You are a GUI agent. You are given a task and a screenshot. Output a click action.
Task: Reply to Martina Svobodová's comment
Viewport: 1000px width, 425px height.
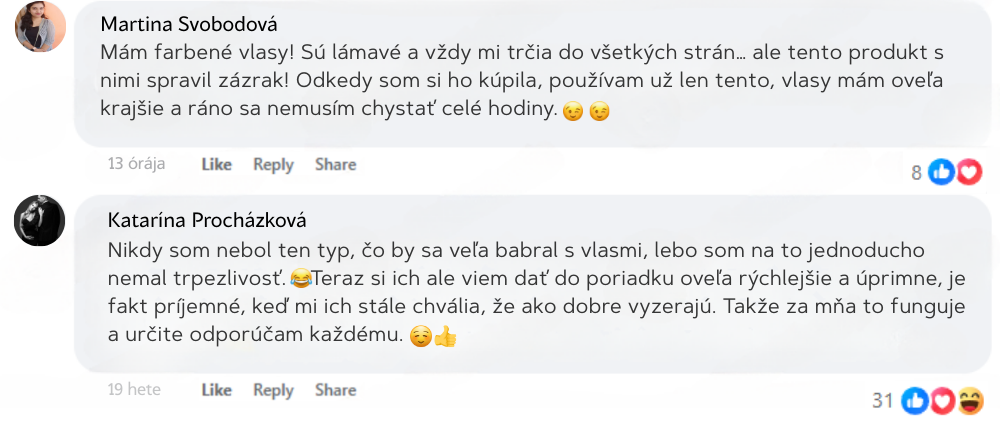click(x=273, y=164)
